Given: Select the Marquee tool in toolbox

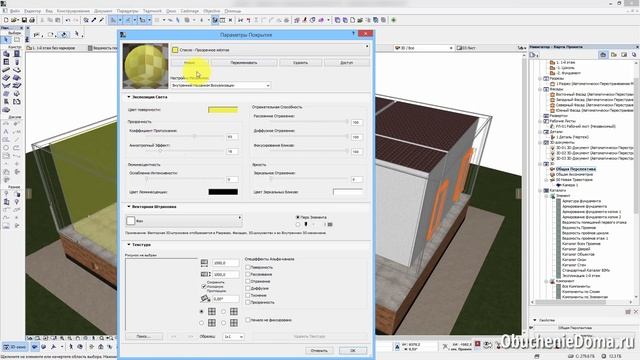Looking at the screenshot, I should [17, 40].
